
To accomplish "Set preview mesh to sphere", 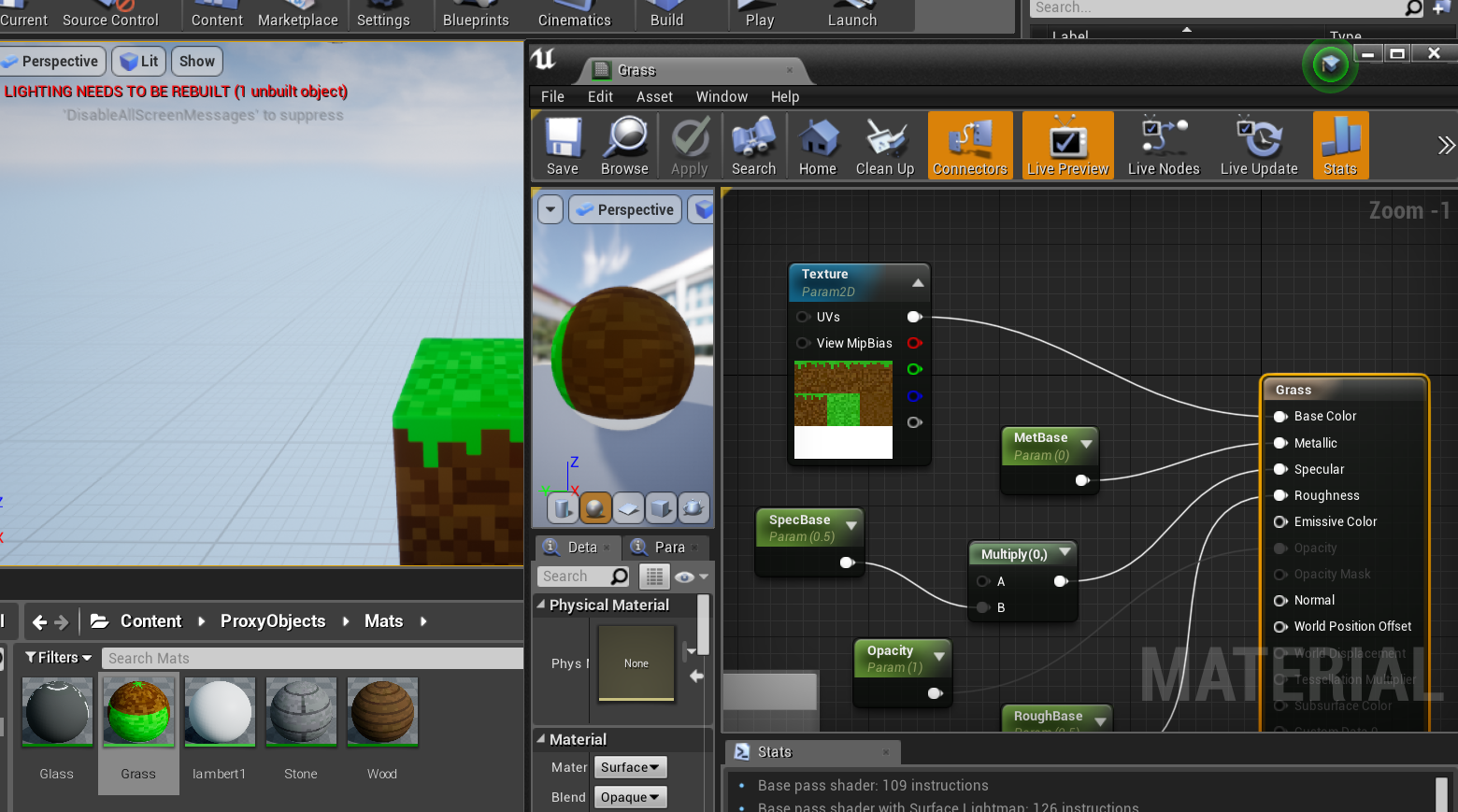I will (595, 507).
